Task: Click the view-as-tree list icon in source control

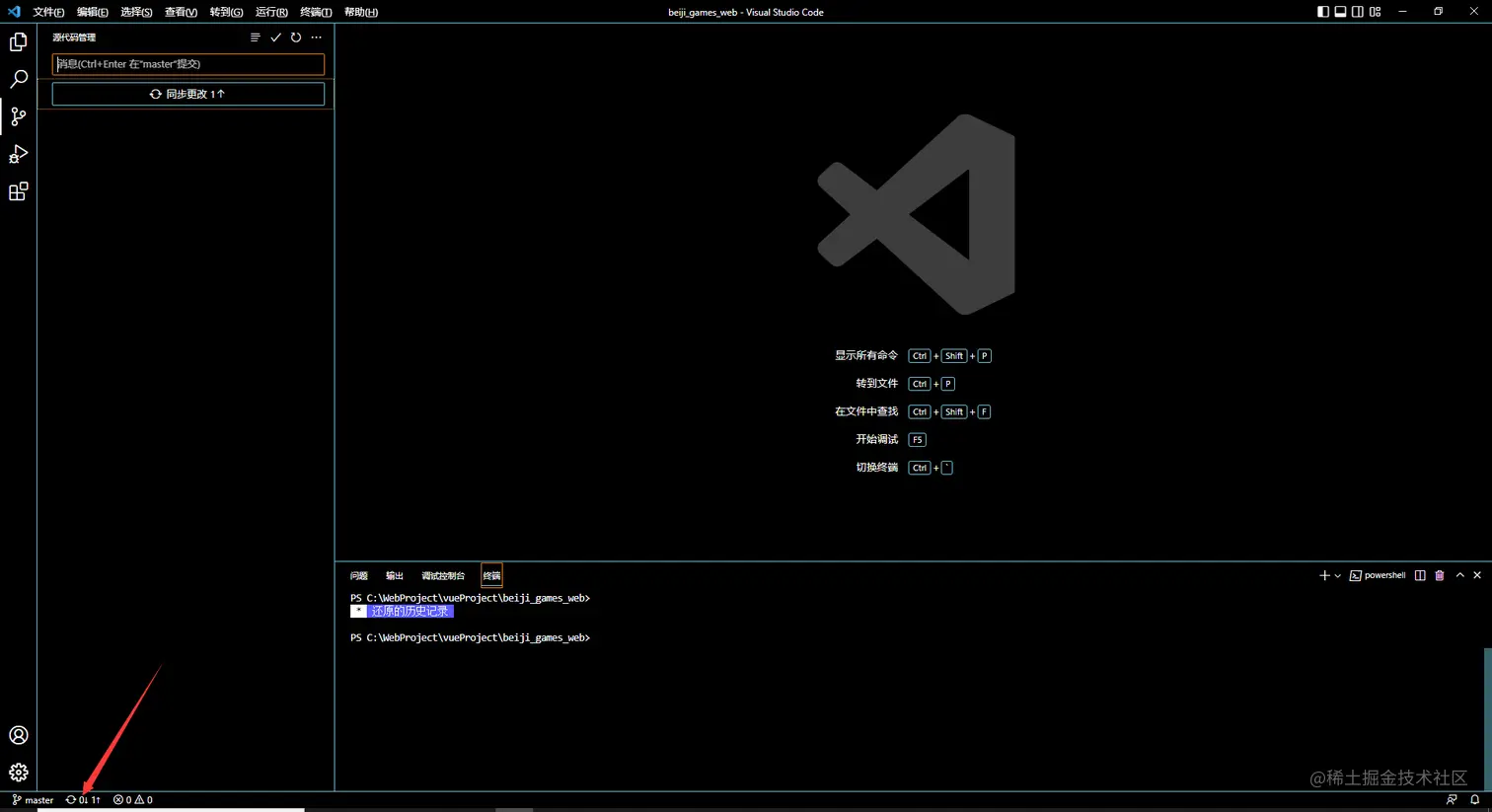Action: (x=255, y=37)
